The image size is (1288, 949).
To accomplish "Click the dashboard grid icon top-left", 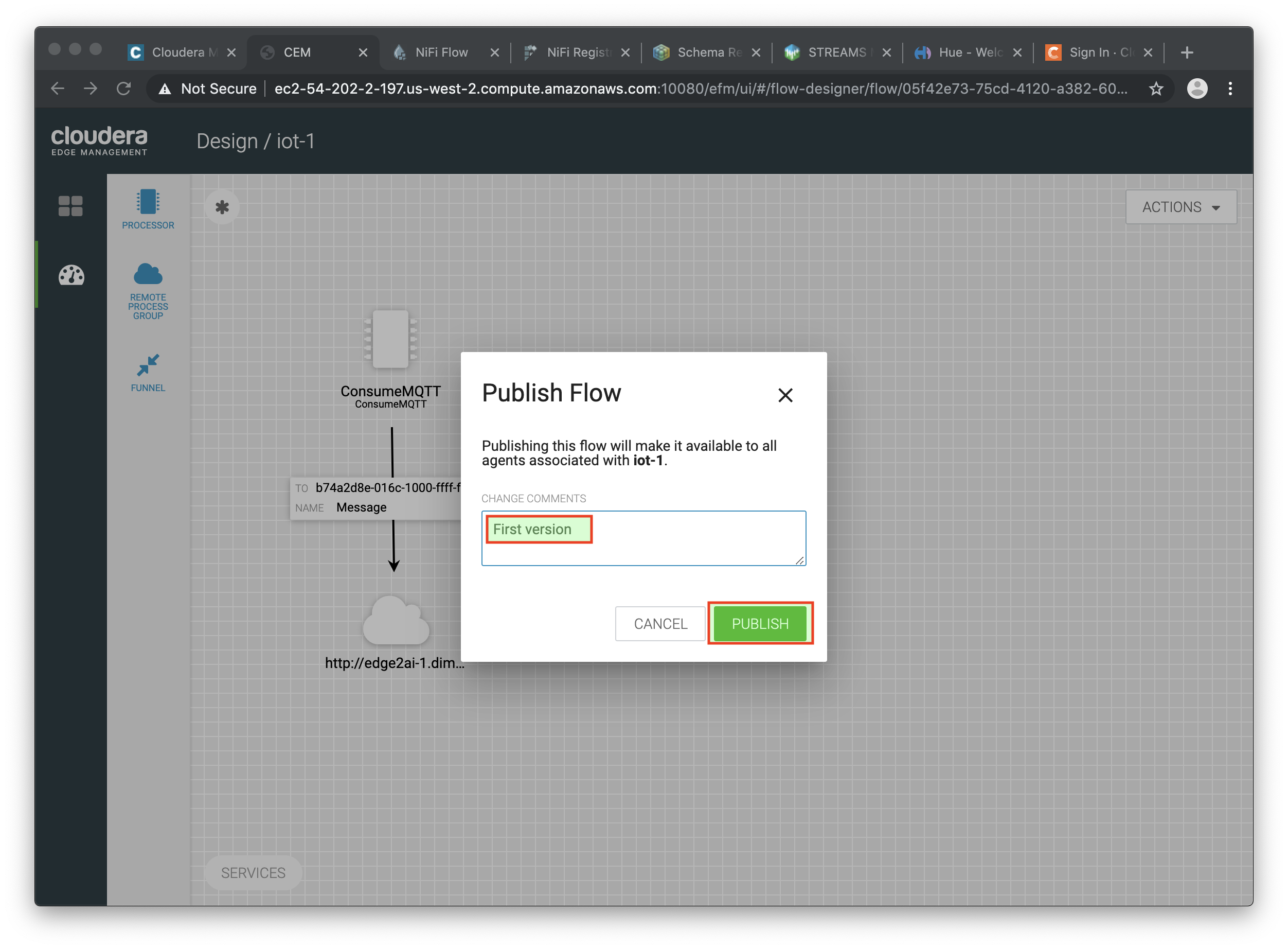I will point(70,207).
